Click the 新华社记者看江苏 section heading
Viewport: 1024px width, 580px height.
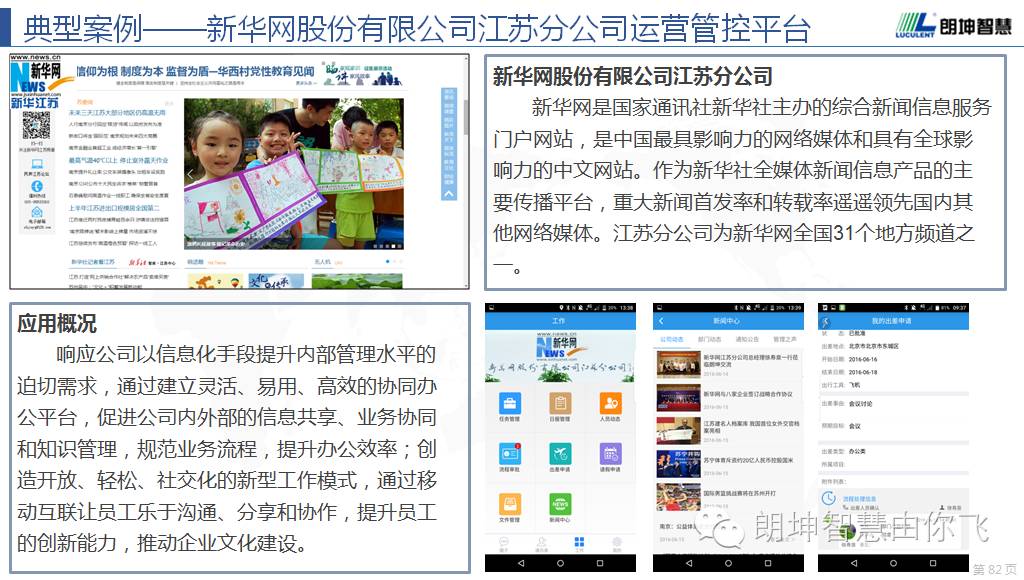coord(93,262)
